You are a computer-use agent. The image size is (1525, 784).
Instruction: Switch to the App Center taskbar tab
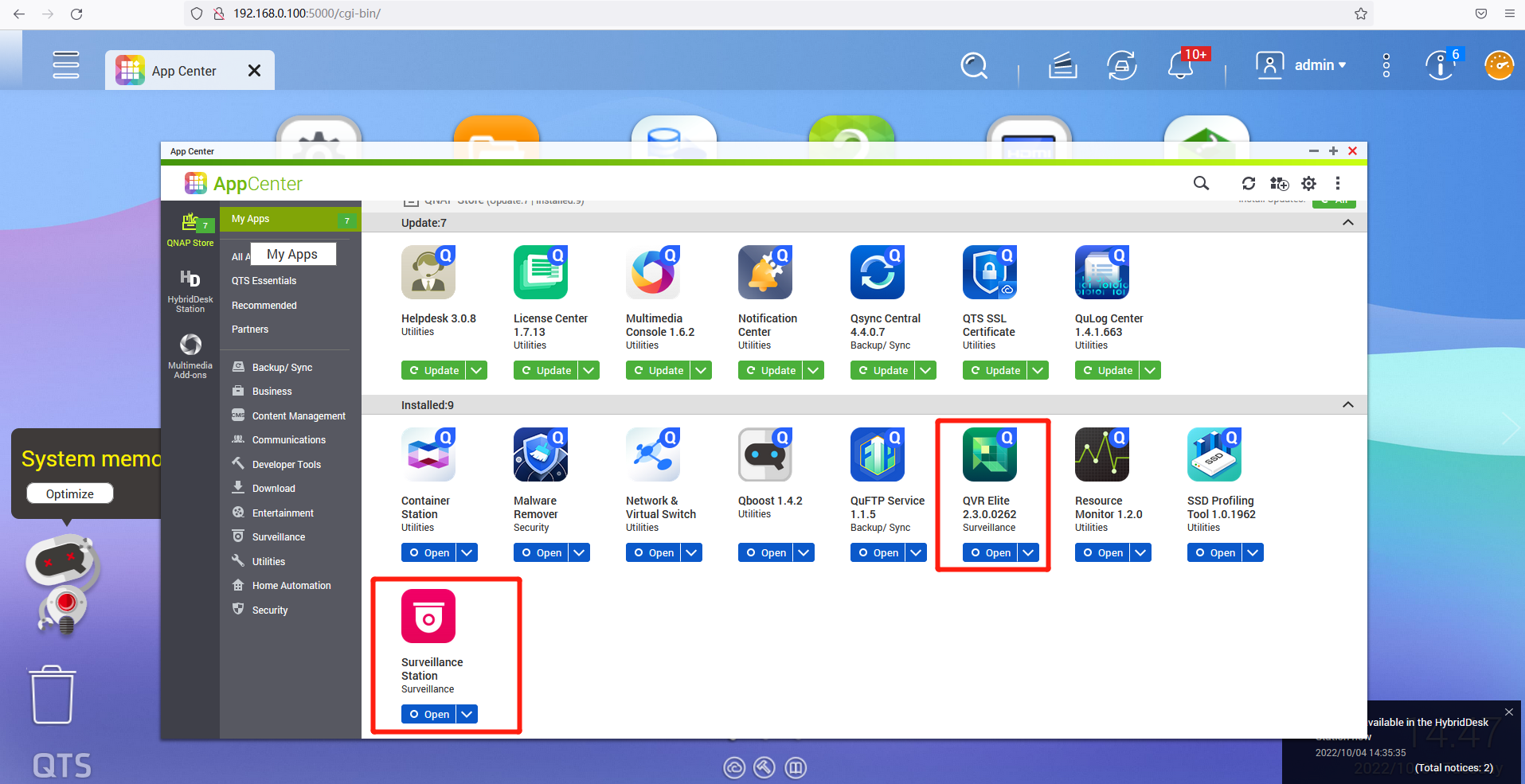190,70
